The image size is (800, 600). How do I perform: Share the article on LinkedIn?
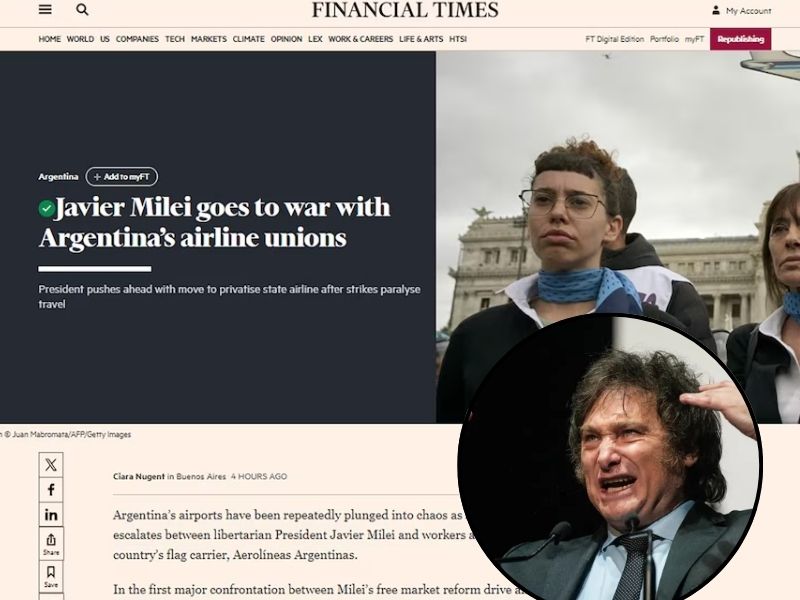pyautogui.click(x=51, y=515)
